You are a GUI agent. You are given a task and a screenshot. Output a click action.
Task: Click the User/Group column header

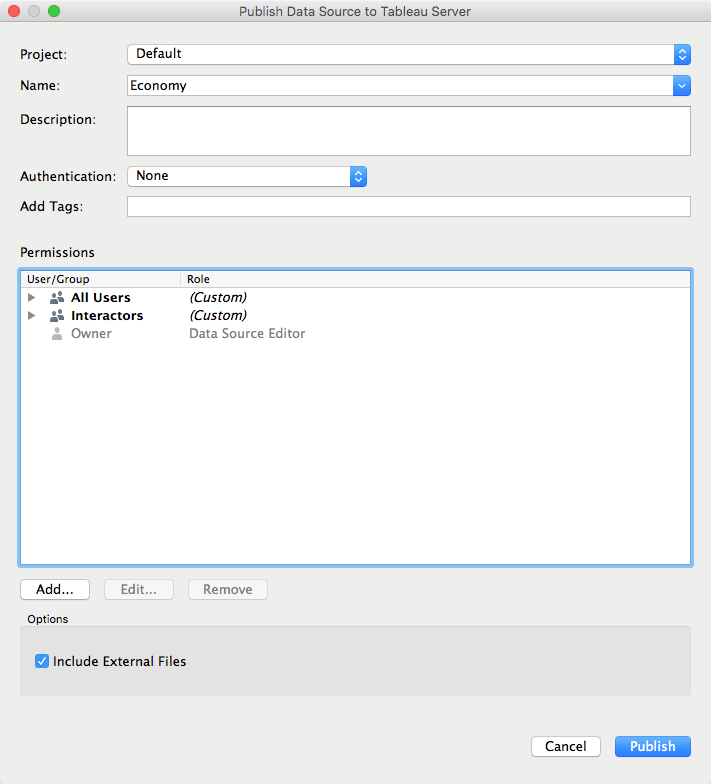pos(100,279)
